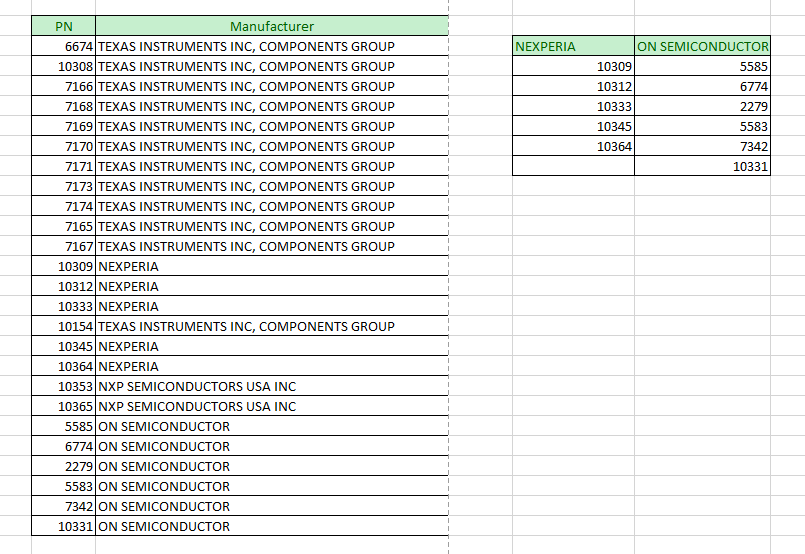The height and width of the screenshot is (554, 805).
Task: Click PN cell 10154
Action: tap(64, 327)
